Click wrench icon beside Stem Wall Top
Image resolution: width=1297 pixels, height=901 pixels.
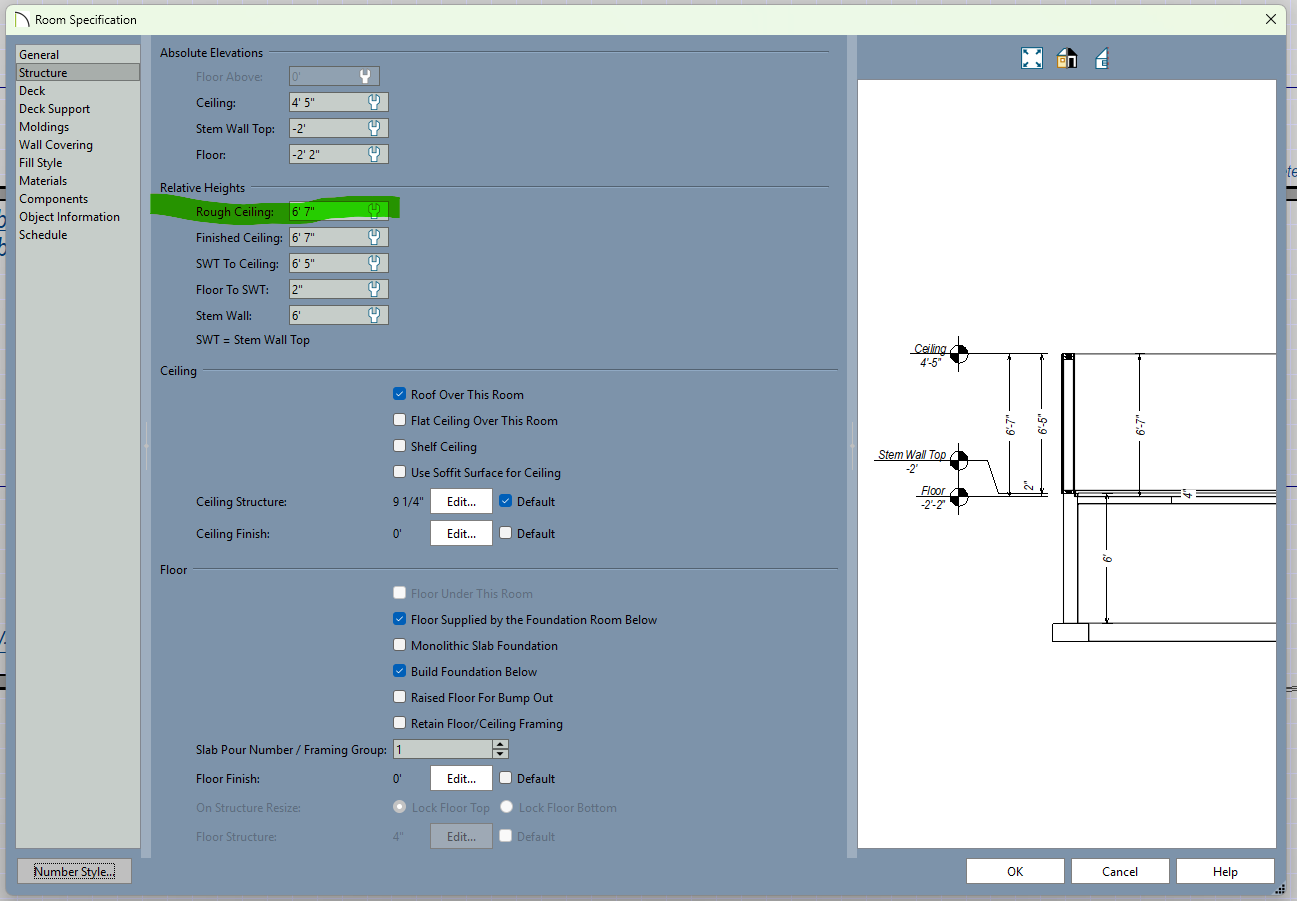pos(374,128)
